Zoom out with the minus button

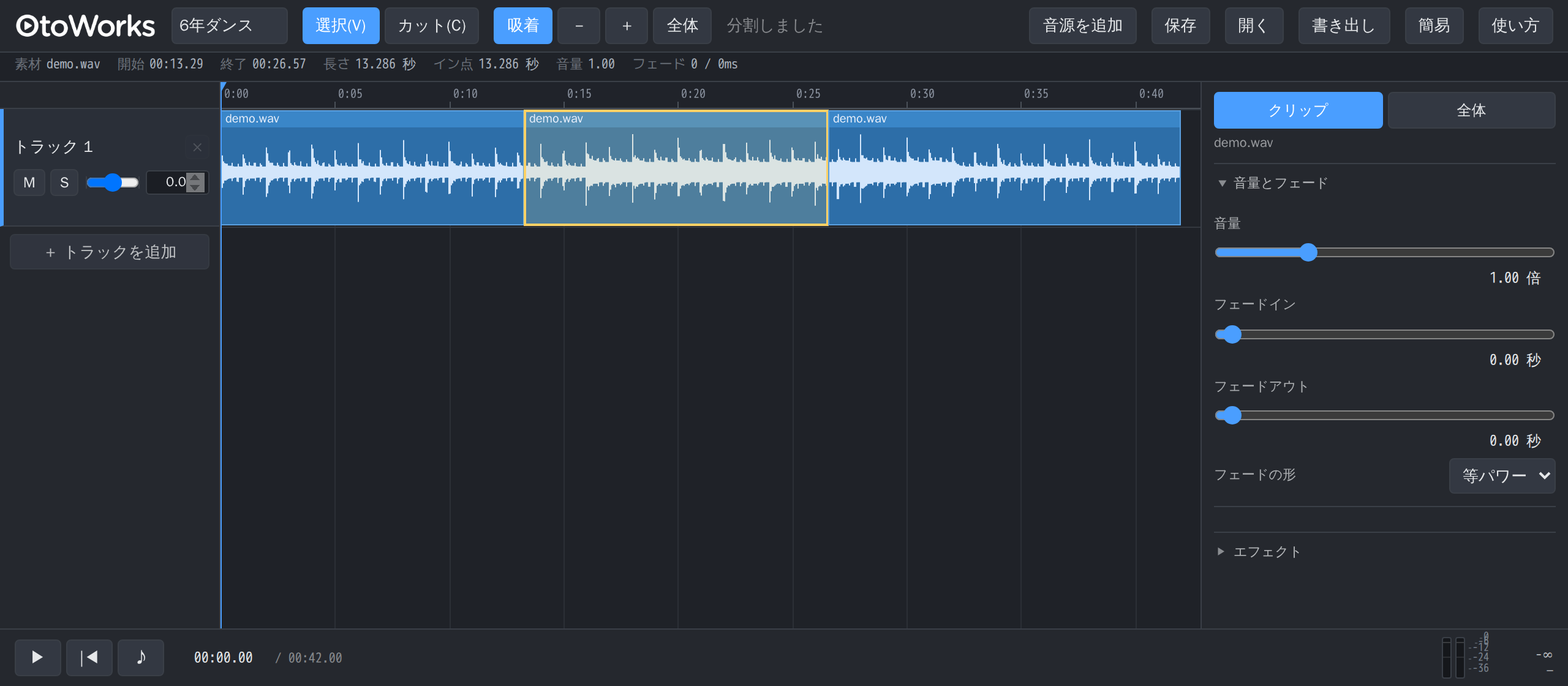[x=579, y=26]
